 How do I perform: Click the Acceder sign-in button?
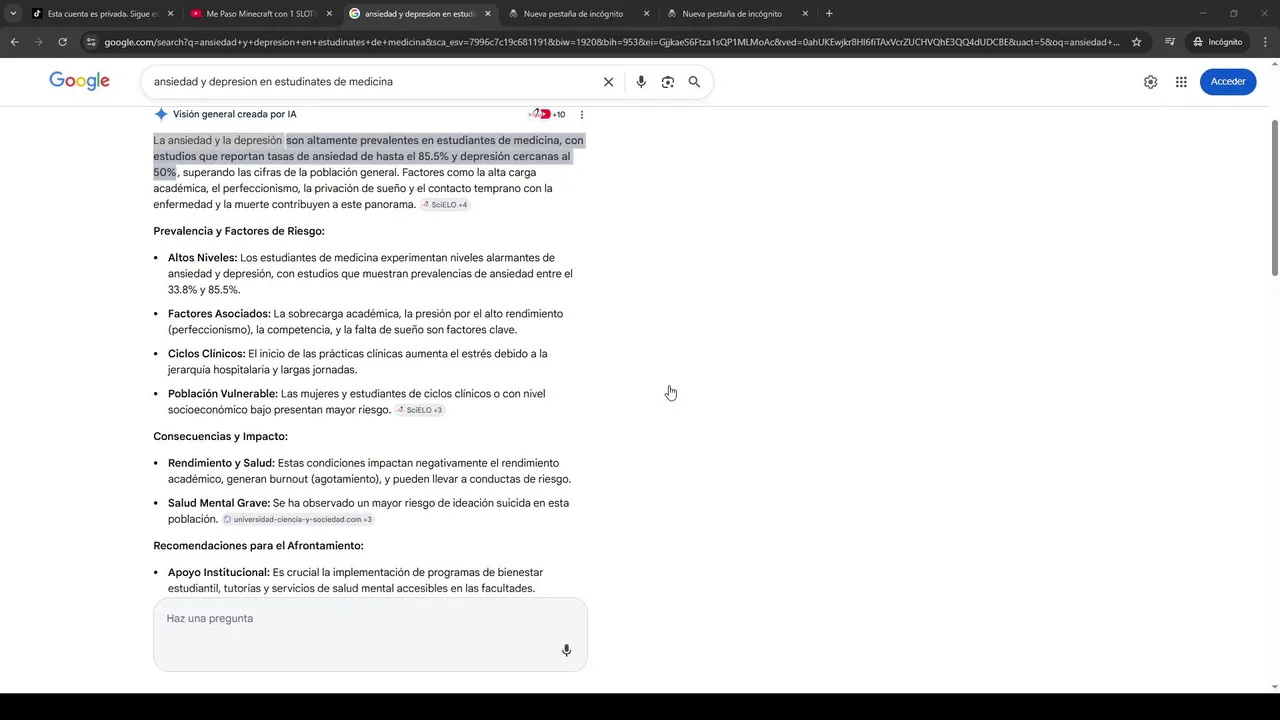click(1228, 82)
